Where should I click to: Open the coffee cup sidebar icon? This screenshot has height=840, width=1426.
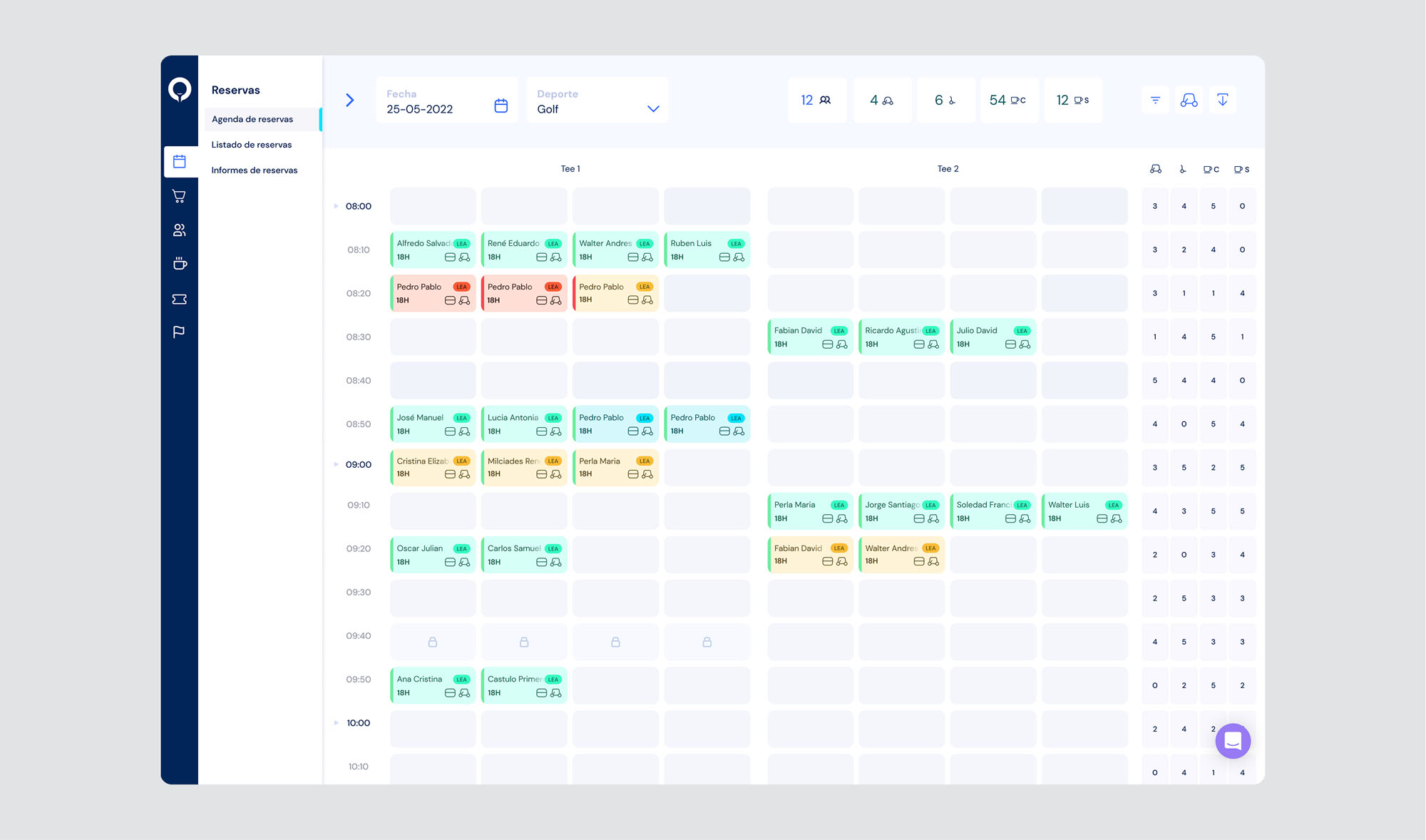click(x=179, y=264)
